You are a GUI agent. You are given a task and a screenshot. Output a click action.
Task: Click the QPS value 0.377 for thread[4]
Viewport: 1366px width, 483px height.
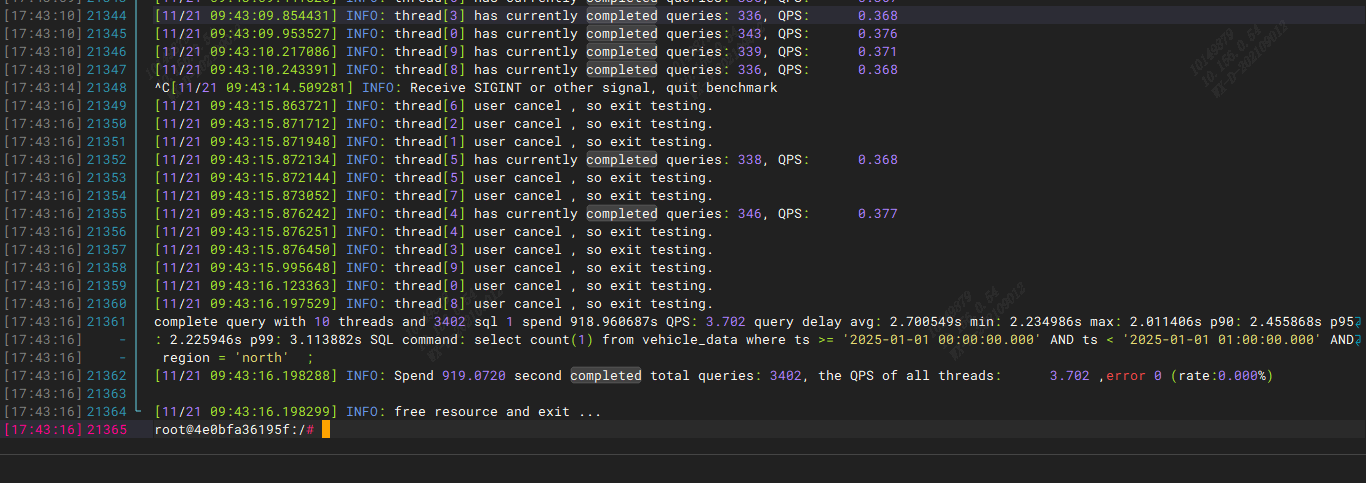[877, 214]
